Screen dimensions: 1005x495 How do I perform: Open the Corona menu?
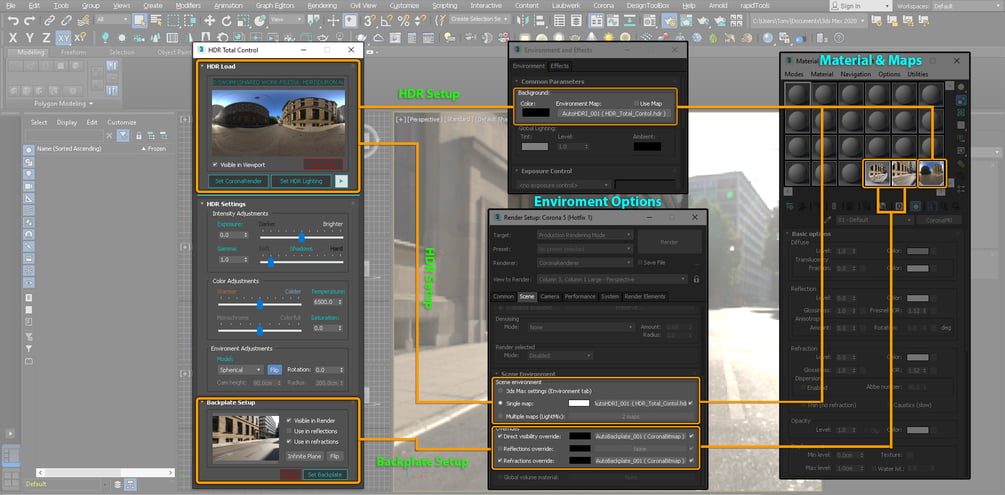pos(603,5)
